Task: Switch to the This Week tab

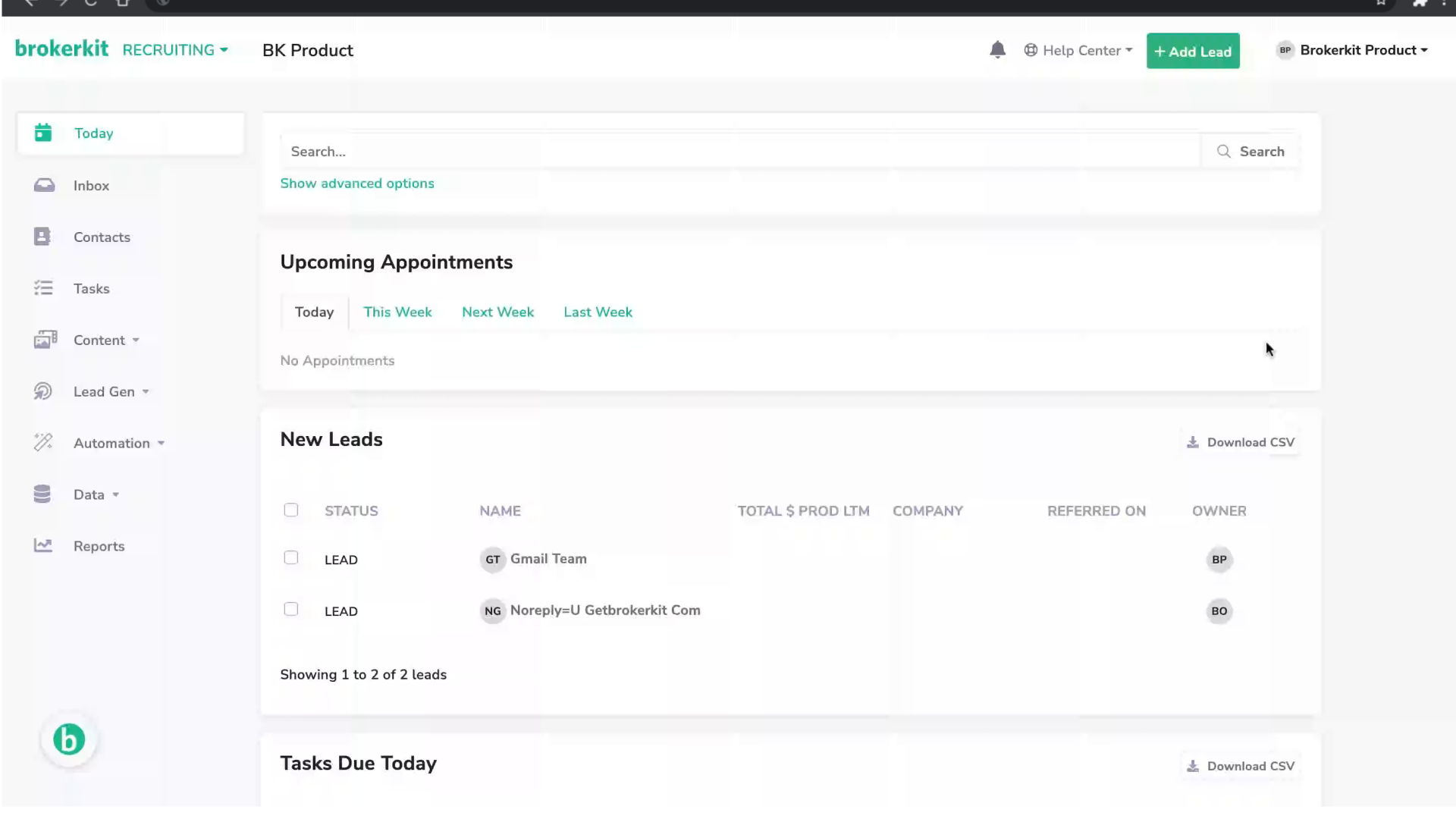Action: click(x=397, y=312)
